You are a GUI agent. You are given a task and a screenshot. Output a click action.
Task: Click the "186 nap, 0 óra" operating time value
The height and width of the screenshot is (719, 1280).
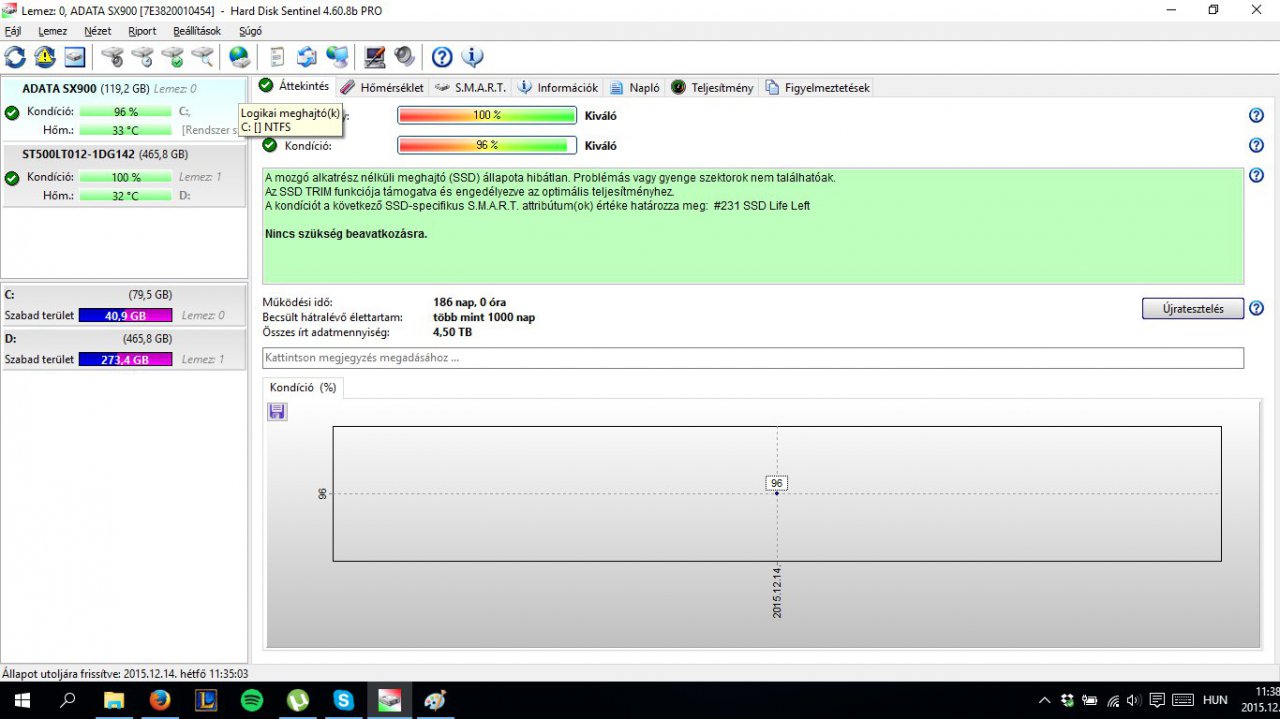click(469, 302)
